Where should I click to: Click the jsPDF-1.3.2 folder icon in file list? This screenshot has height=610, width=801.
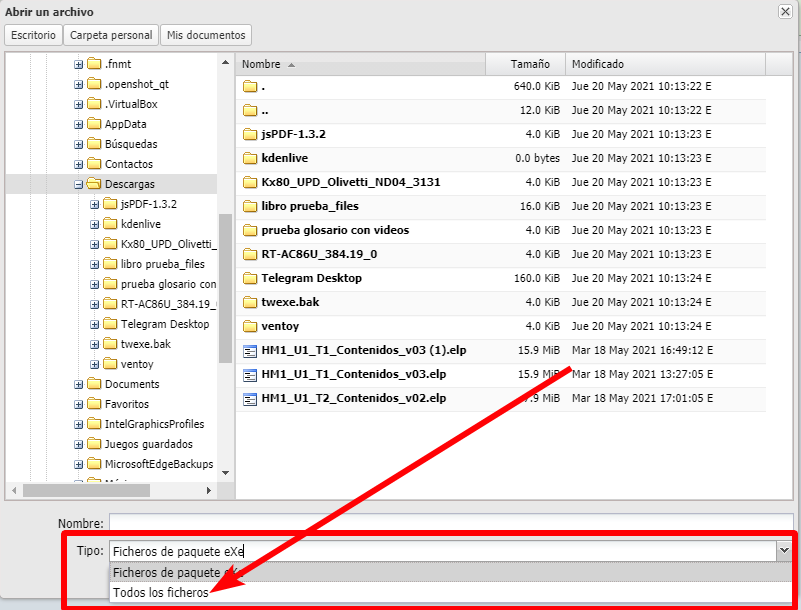(x=250, y=134)
